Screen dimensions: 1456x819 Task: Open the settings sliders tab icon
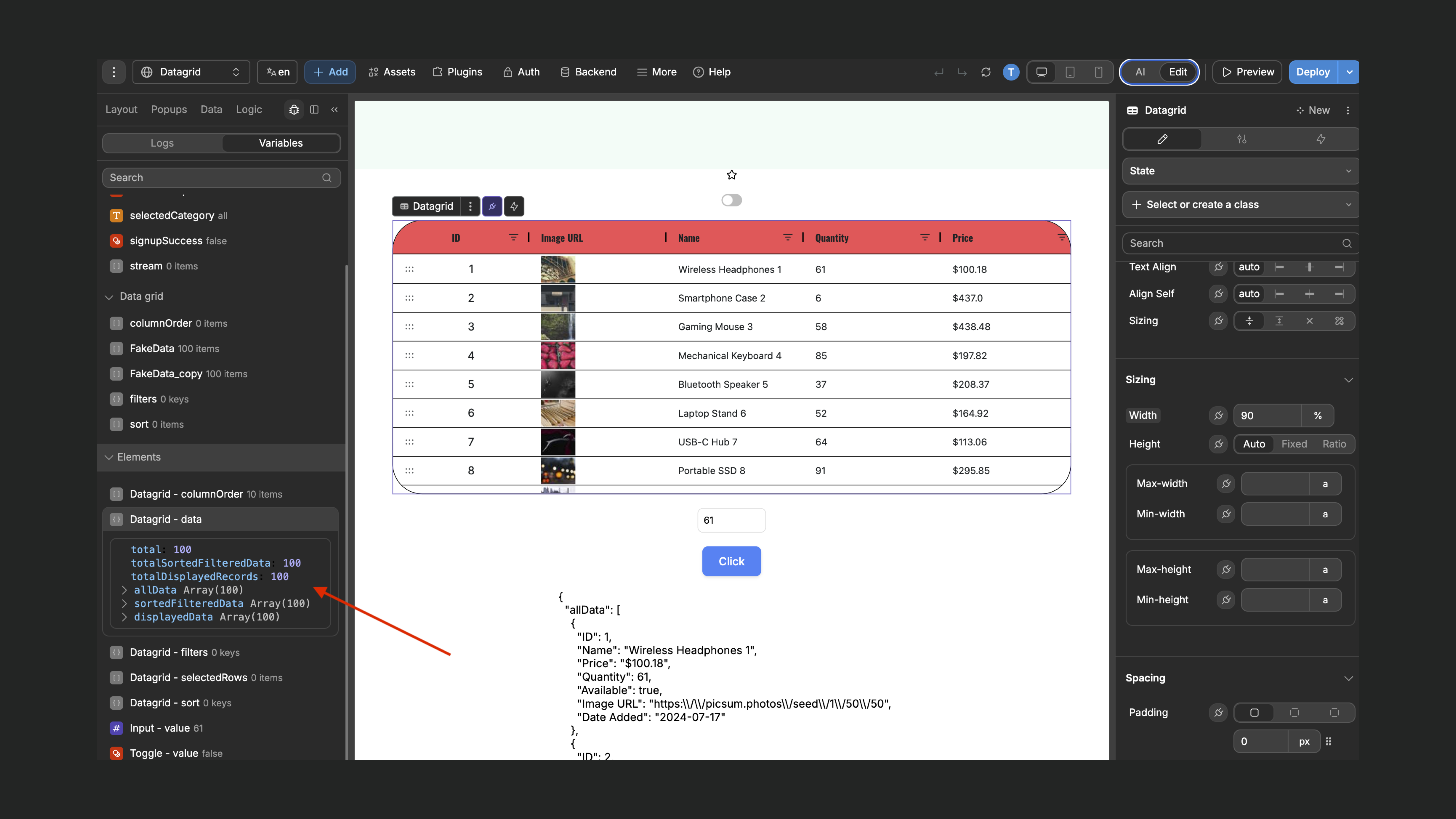tap(1241, 139)
